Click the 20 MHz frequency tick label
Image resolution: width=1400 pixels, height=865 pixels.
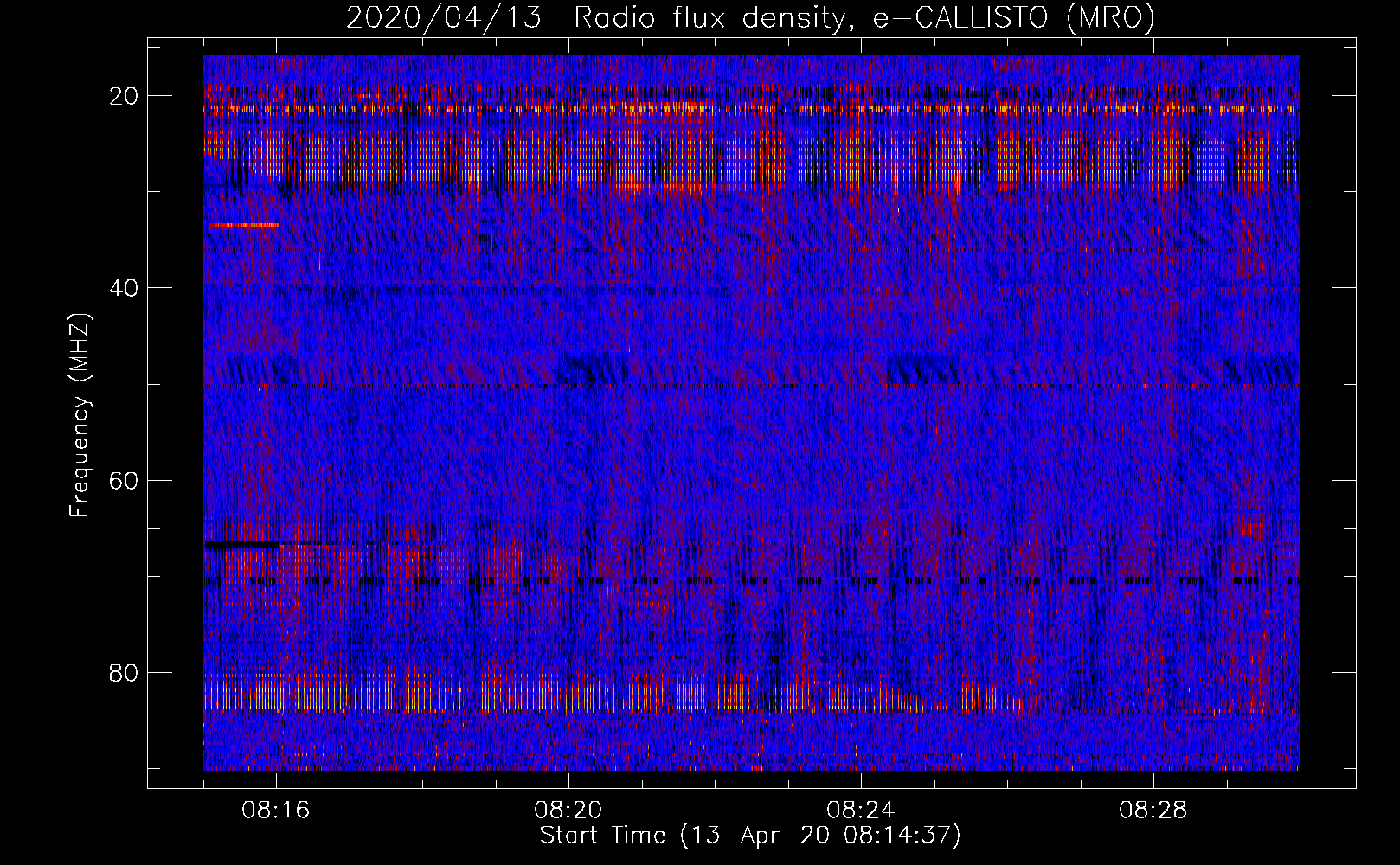125,96
